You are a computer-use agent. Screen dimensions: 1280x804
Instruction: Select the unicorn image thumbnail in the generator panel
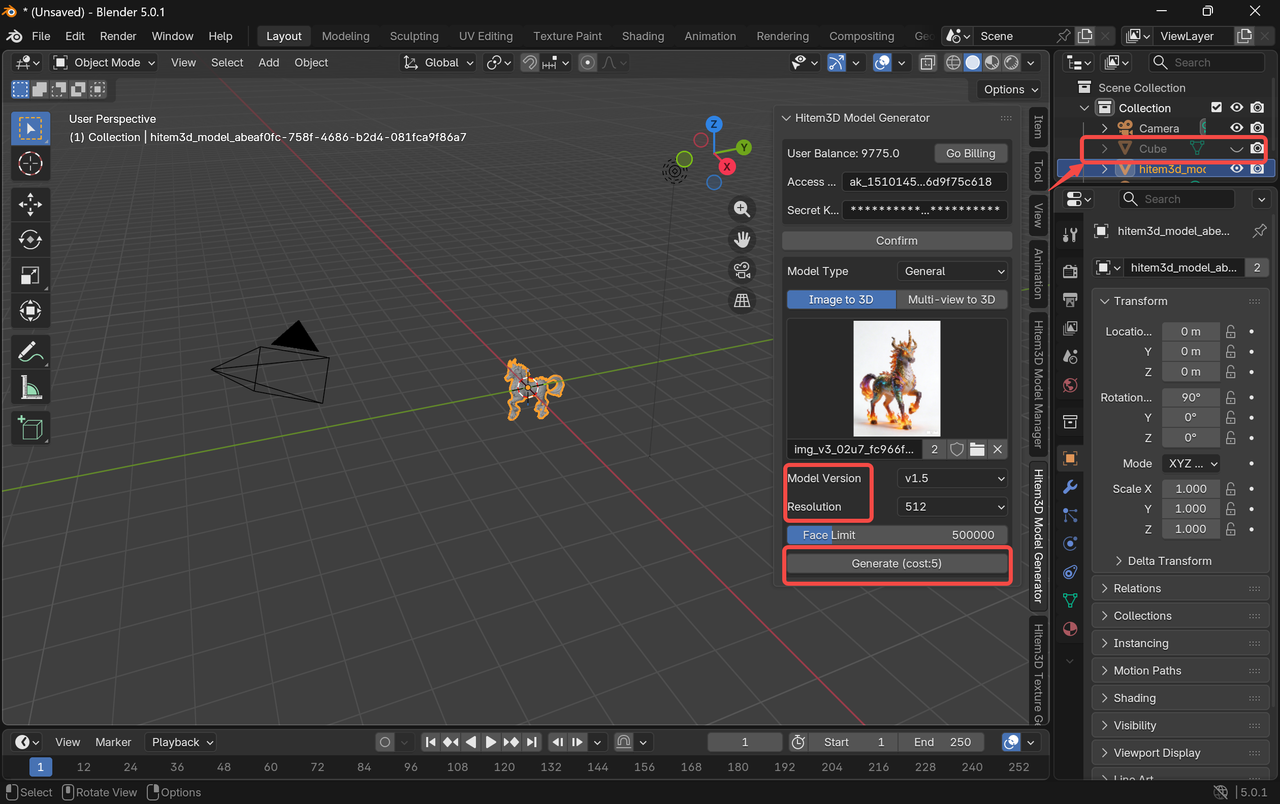pyautogui.click(x=897, y=379)
